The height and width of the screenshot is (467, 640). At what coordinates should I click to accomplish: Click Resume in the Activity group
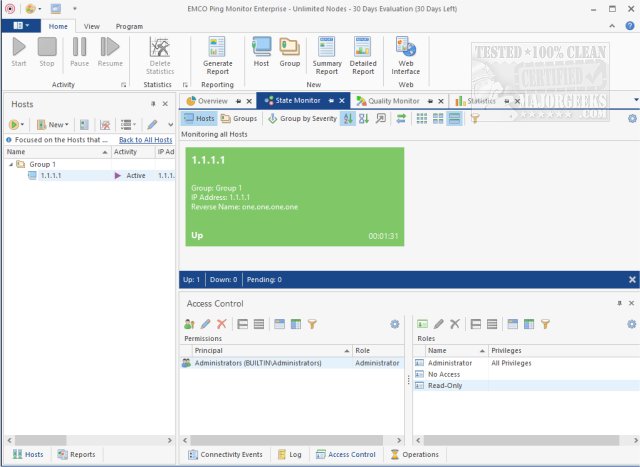110,52
